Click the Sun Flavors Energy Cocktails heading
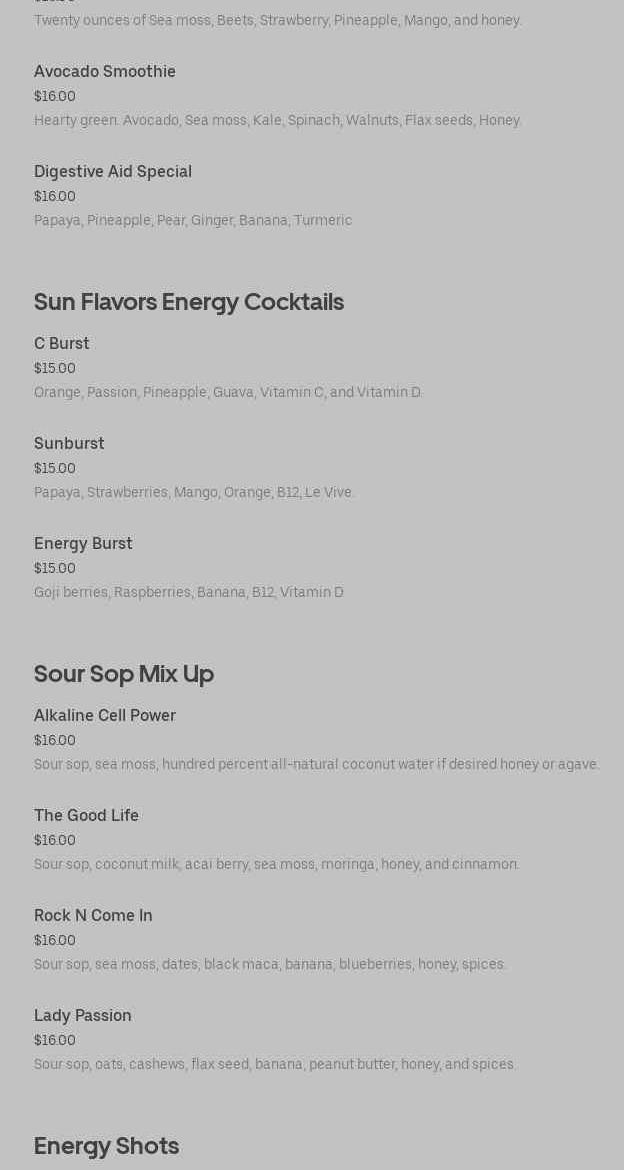624x1170 pixels. (x=189, y=301)
